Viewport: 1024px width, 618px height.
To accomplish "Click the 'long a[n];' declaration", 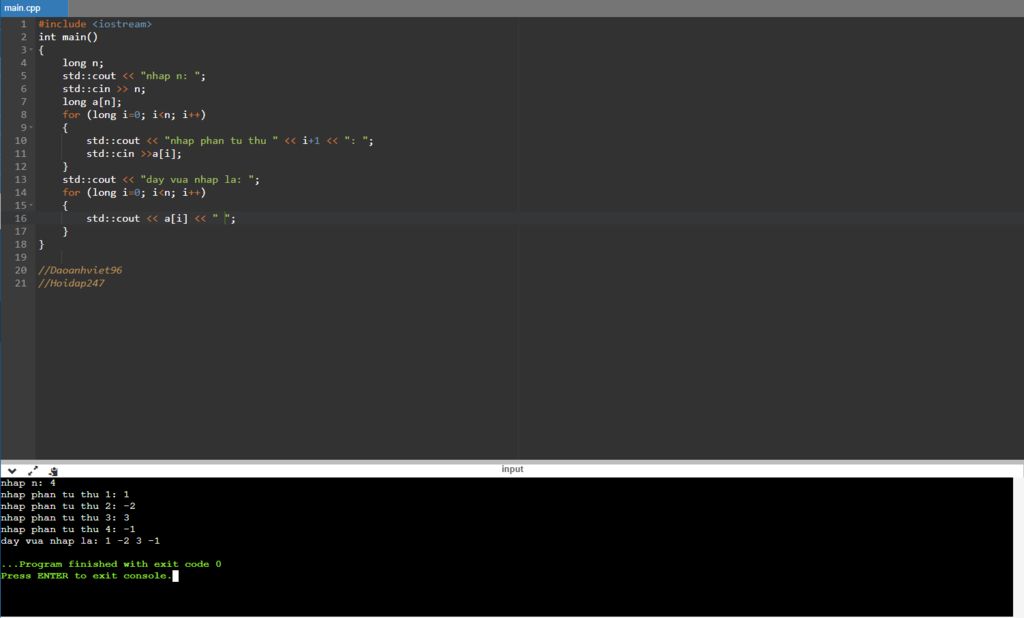I will tap(92, 102).
